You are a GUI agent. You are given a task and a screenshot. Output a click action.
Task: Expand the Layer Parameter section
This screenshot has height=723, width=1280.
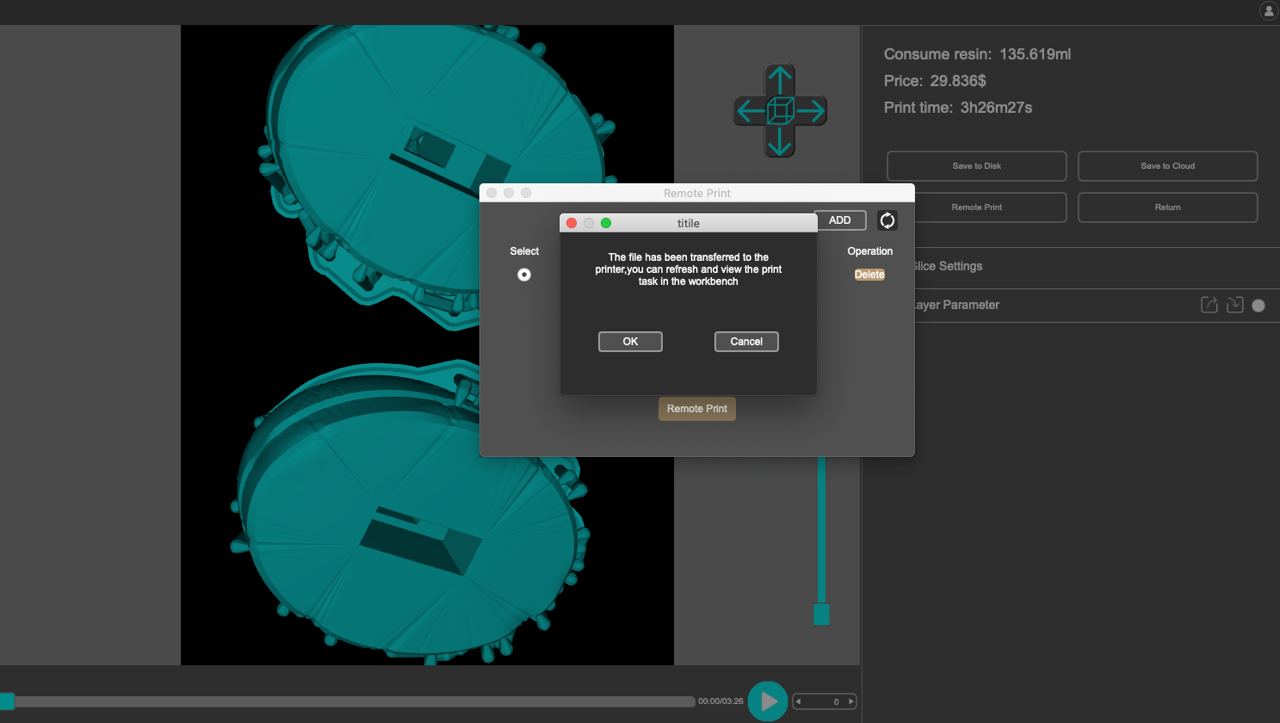point(948,304)
